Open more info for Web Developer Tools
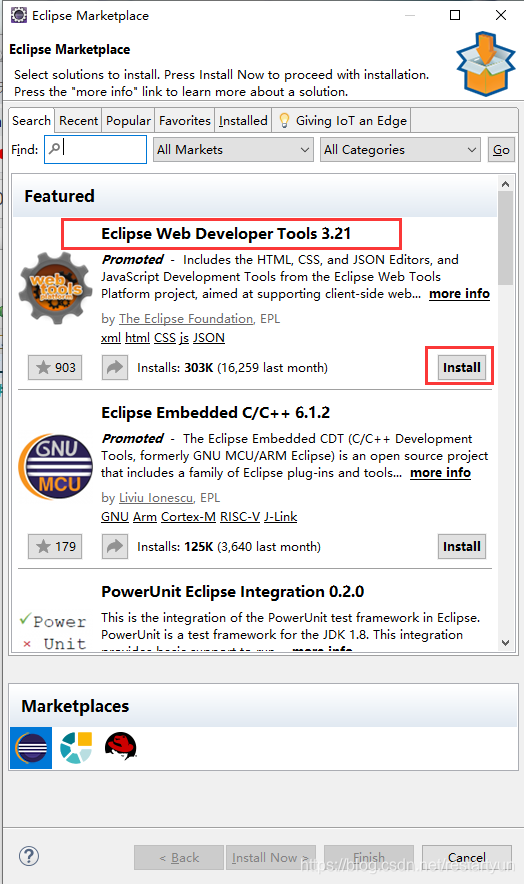Screen dimensions: 524x884 click(459, 294)
